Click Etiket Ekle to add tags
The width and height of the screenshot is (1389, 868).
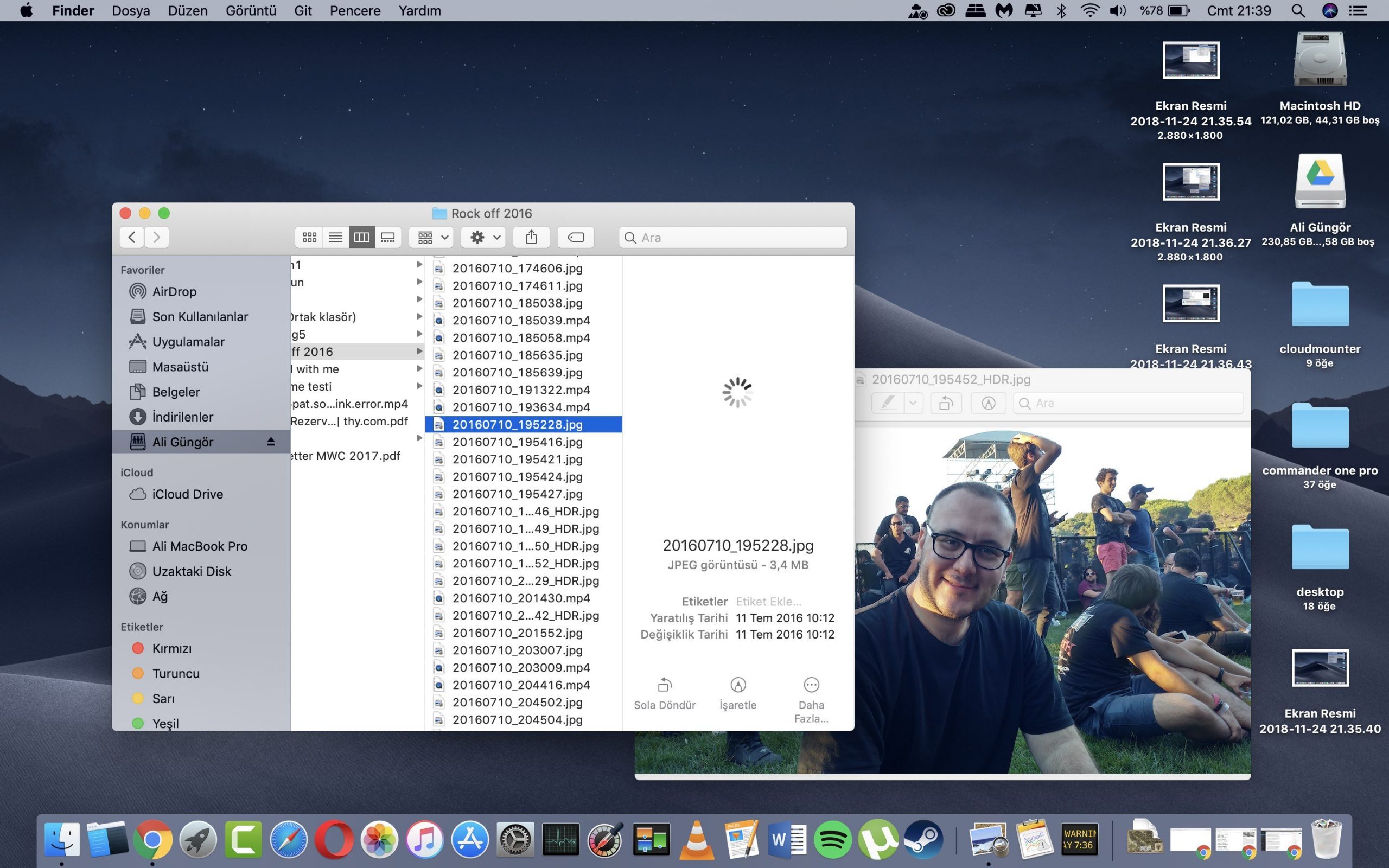(x=768, y=601)
